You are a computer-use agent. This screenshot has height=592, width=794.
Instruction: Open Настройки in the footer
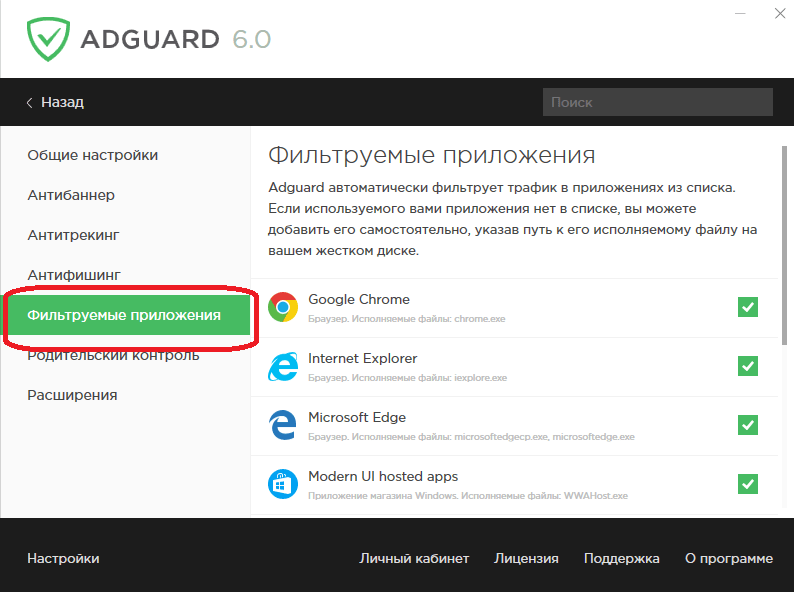point(63,559)
